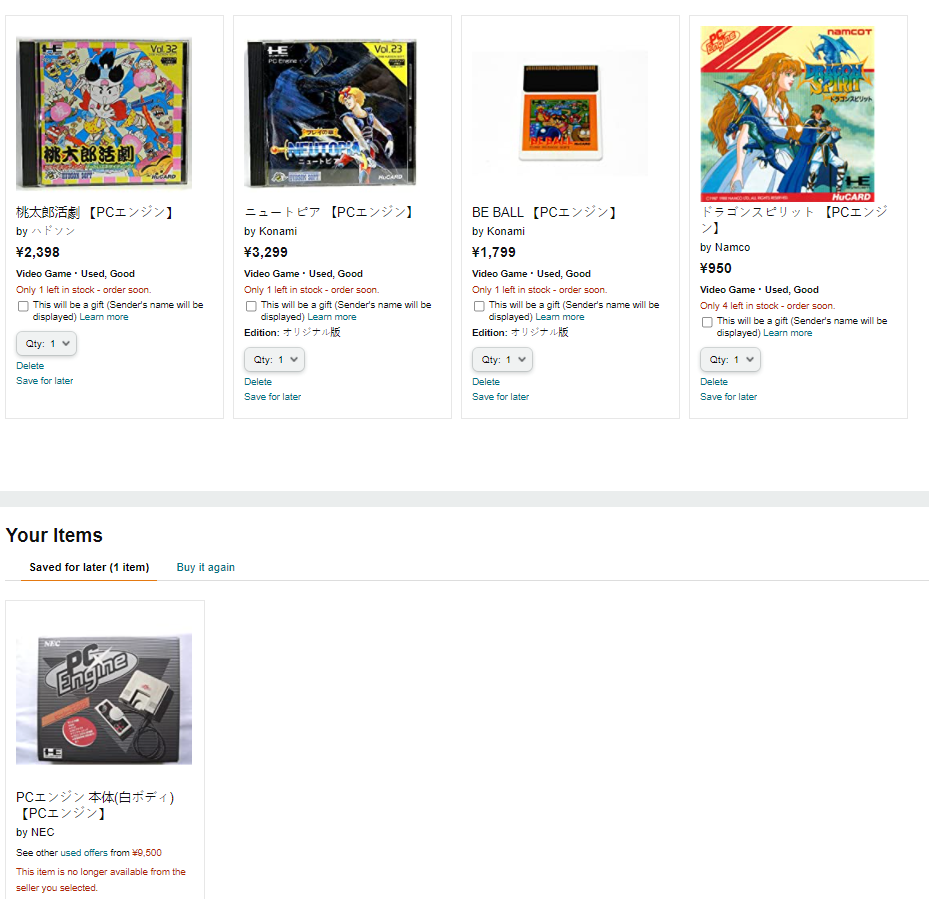The image size is (929, 899).
Task: Open the Neutopia game cover thumbnail
Action: tap(332, 113)
